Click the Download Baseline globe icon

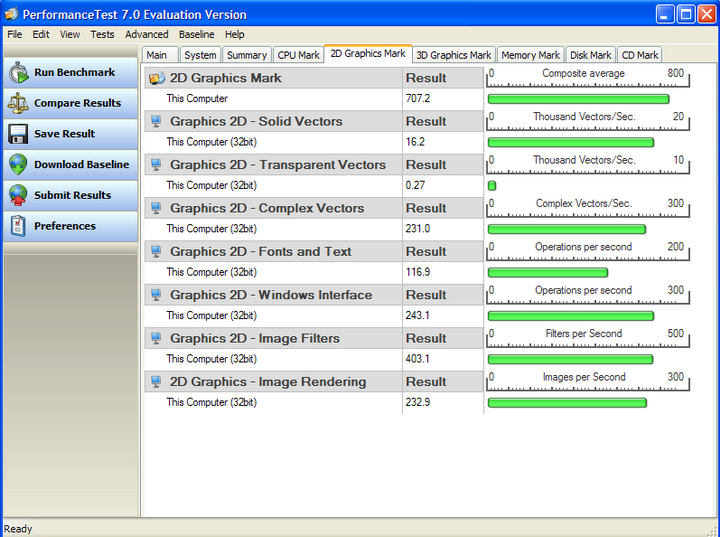click(18, 164)
